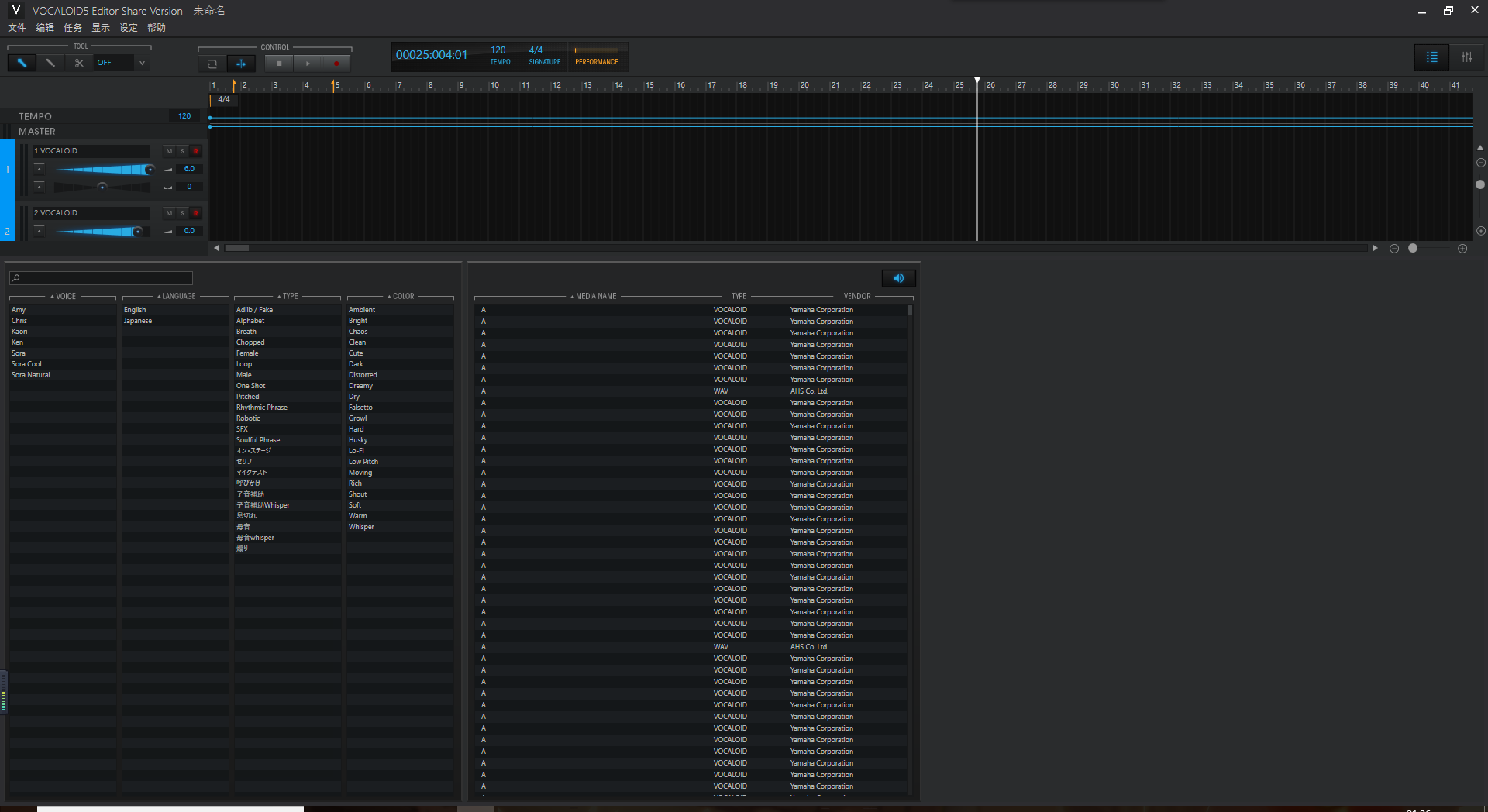Open the mixer view icon
The height and width of the screenshot is (812, 1488).
pyautogui.click(x=1466, y=57)
